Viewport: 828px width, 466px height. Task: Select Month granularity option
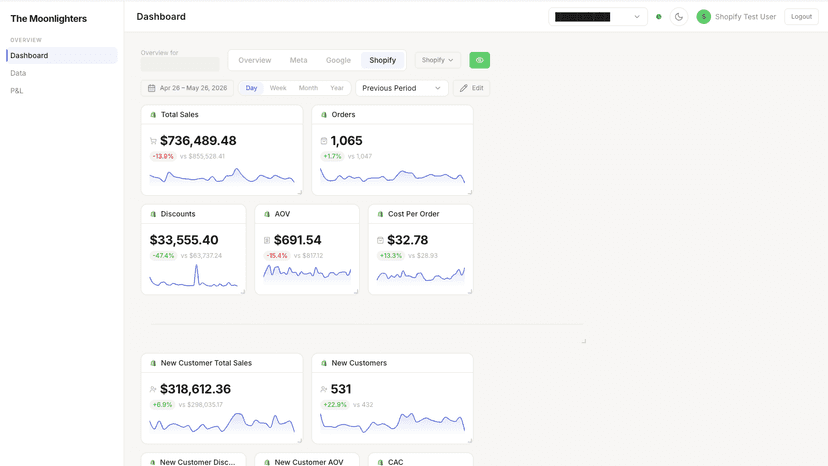[308, 88]
